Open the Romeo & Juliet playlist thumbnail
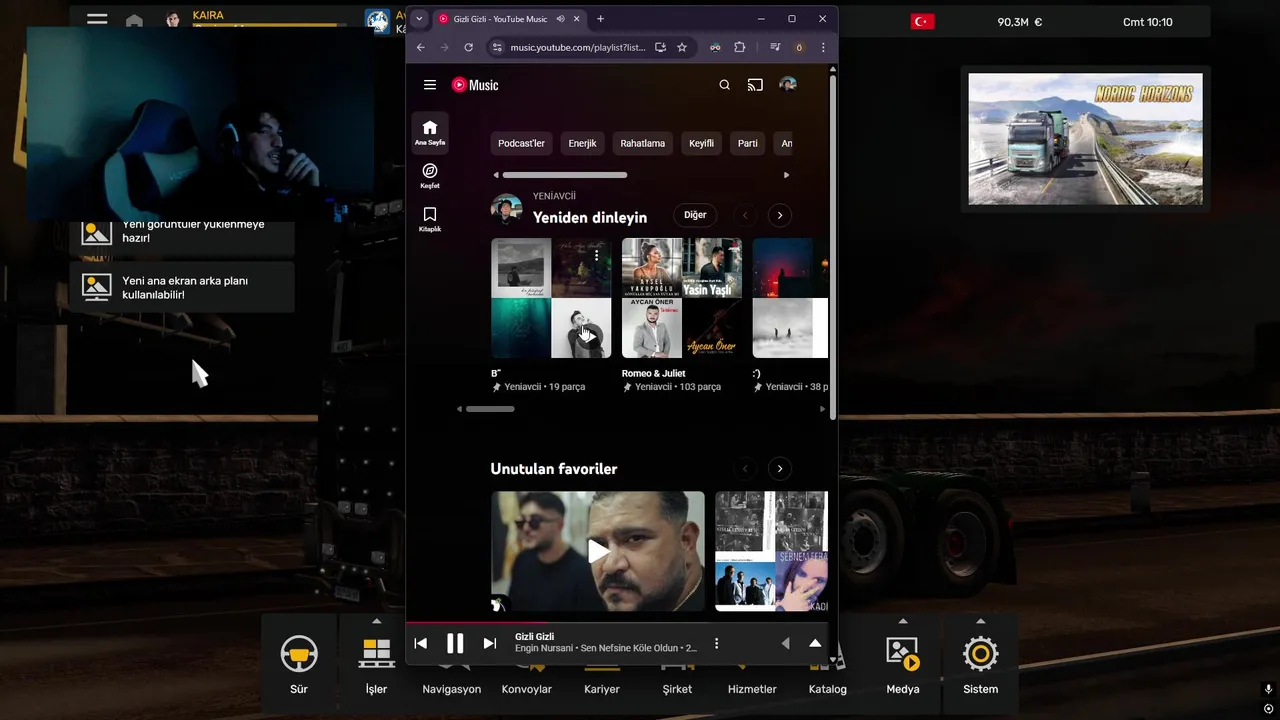The width and height of the screenshot is (1280, 720). coord(682,298)
